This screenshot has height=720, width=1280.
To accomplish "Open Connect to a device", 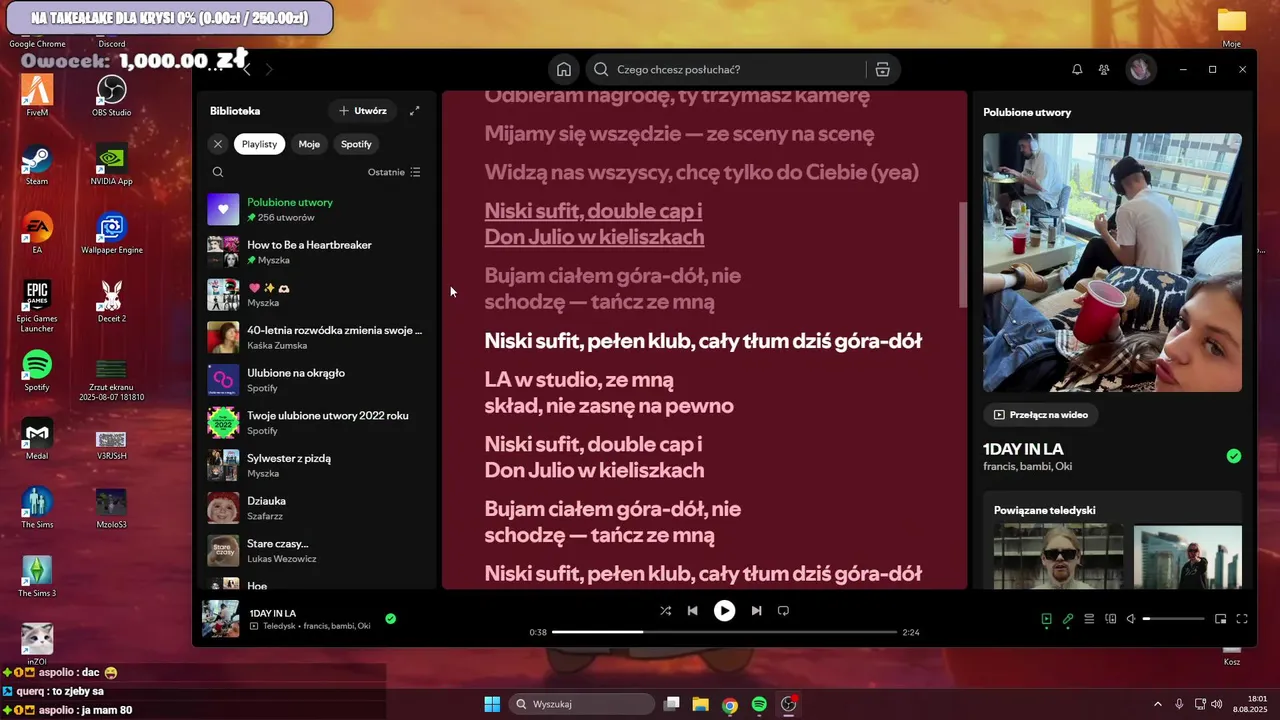I will point(1110,619).
